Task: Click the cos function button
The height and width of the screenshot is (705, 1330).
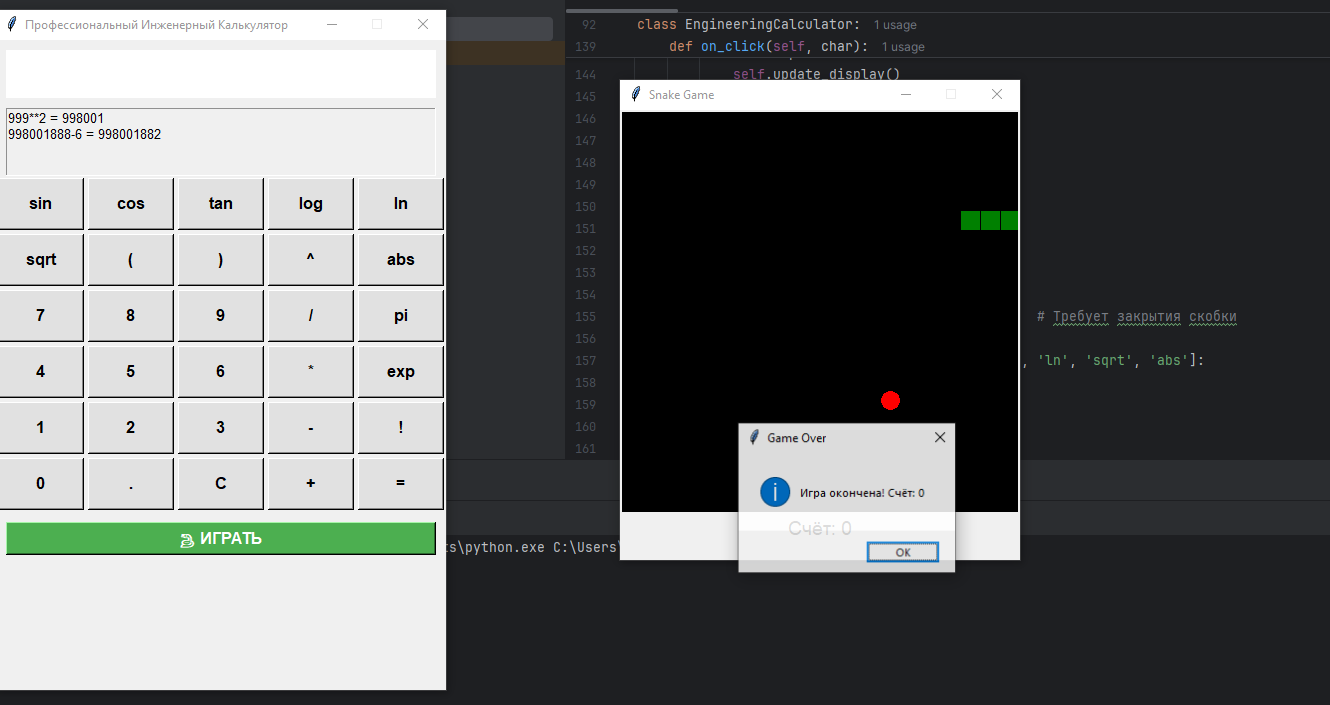Action: click(131, 204)
